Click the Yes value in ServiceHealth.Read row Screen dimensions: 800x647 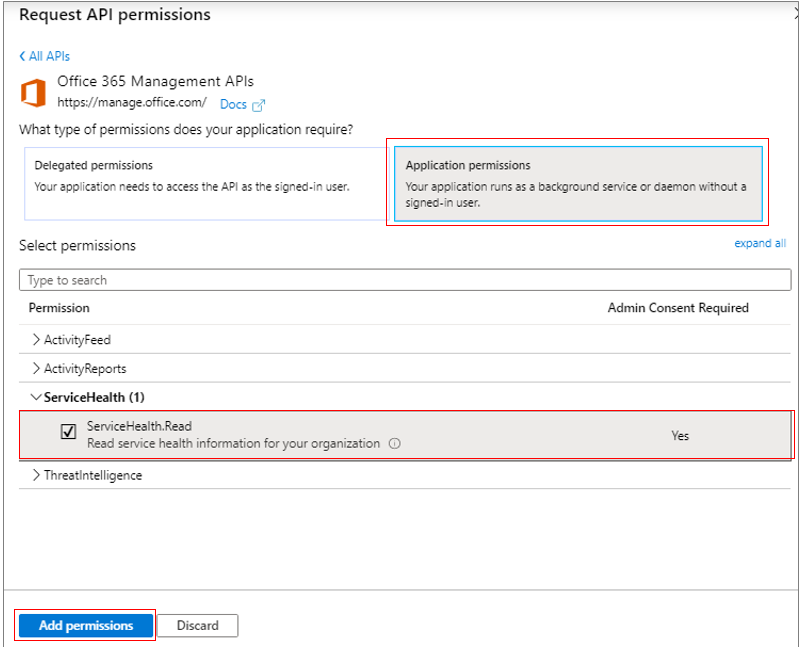click(x=680, y=436)
